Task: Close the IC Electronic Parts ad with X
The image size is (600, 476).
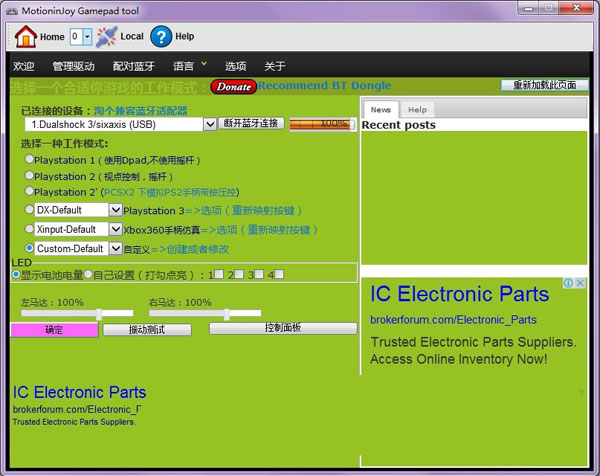Action: (580, 283)
